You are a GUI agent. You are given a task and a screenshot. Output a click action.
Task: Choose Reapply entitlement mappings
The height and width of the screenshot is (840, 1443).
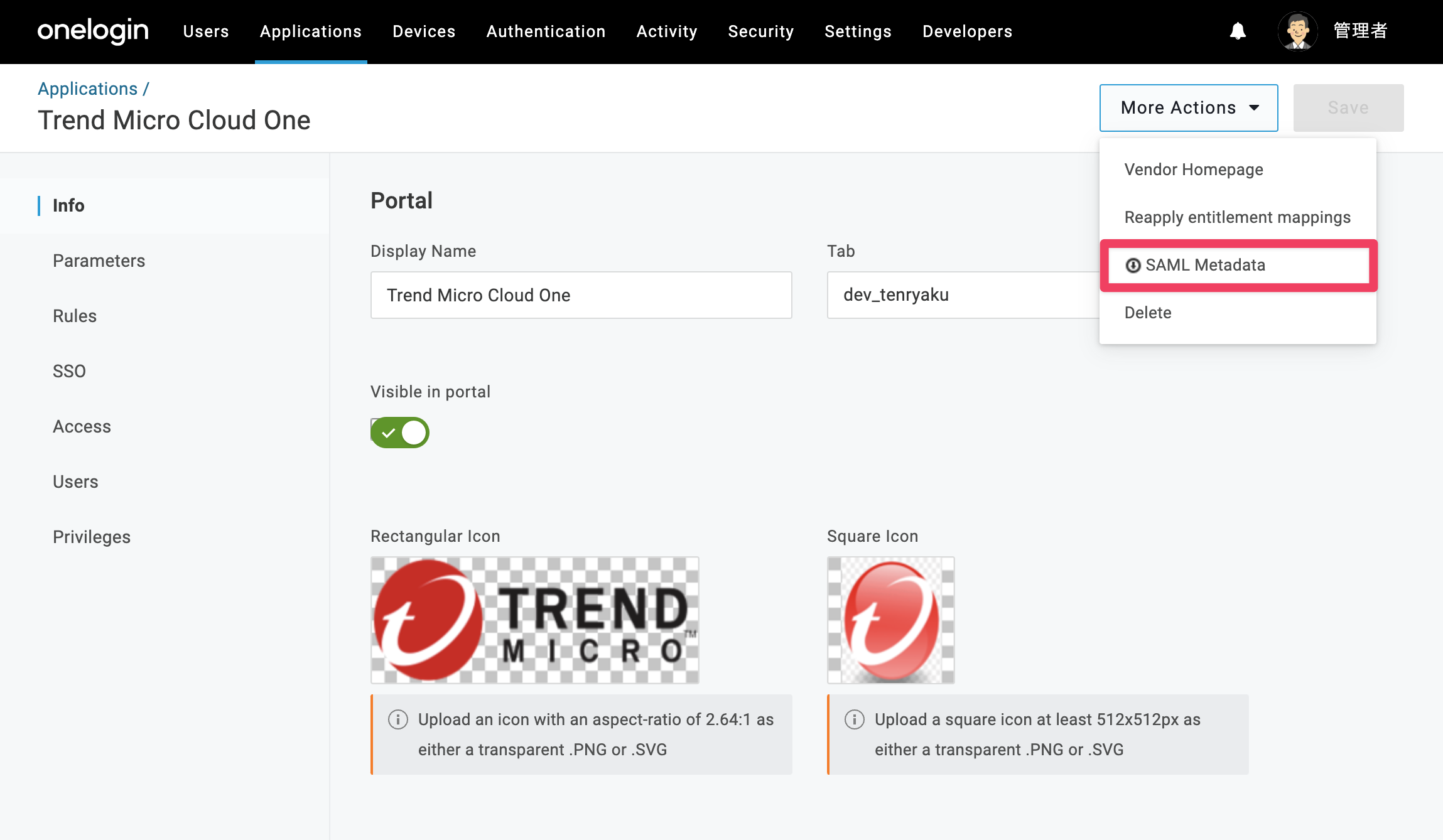(1237, 217)
